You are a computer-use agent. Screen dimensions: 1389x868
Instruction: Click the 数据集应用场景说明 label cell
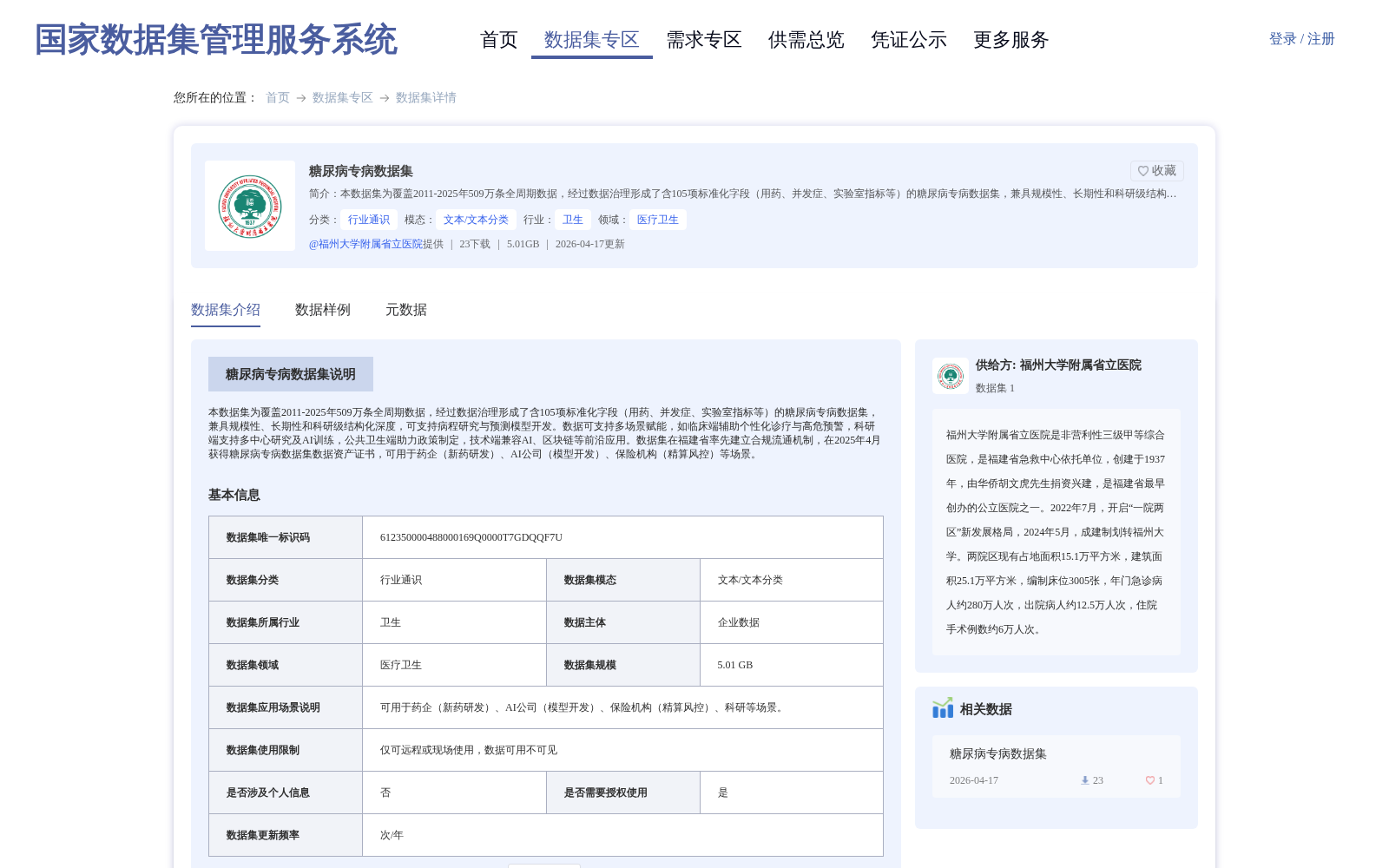pyautogui.click(x=286, y=707)
